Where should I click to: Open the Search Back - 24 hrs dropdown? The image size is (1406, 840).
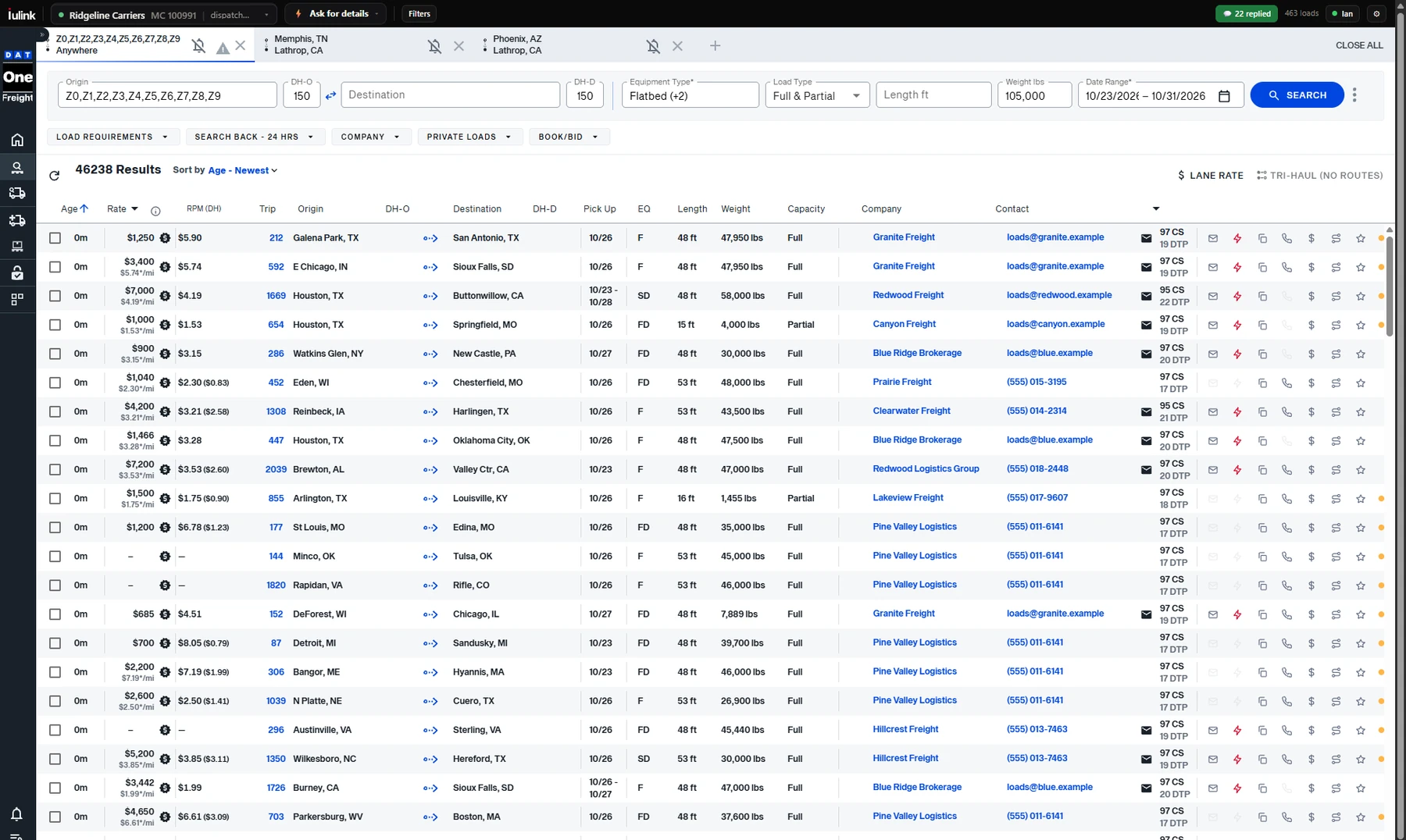pos(255,137)
